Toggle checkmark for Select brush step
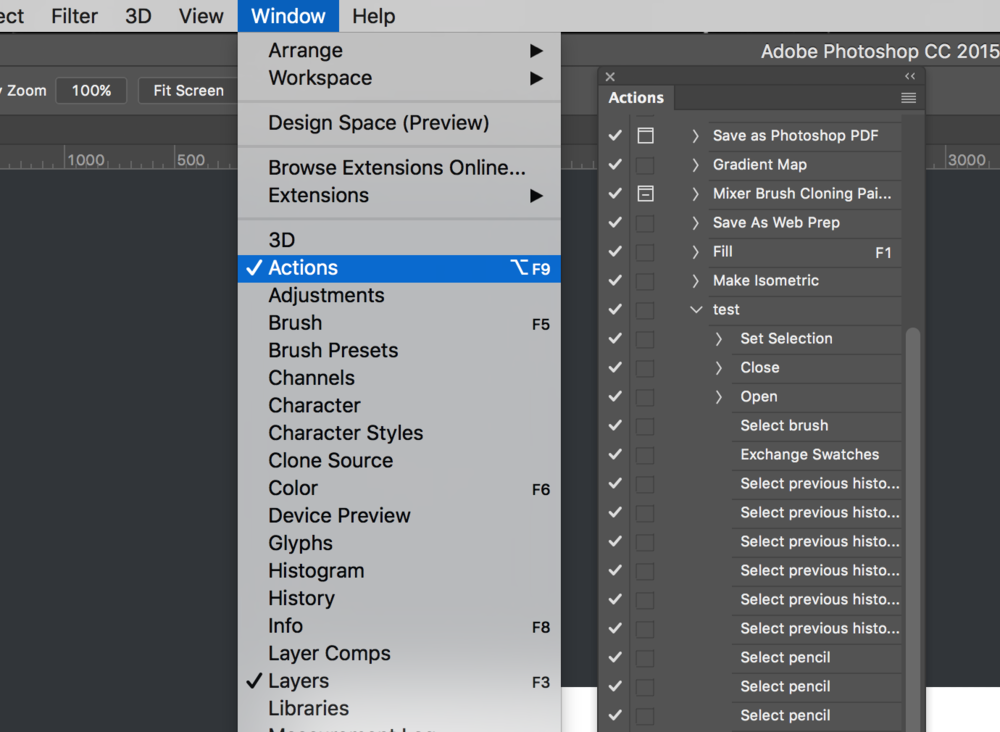This screenshot has width=1000, height=732. pos(615,426)
